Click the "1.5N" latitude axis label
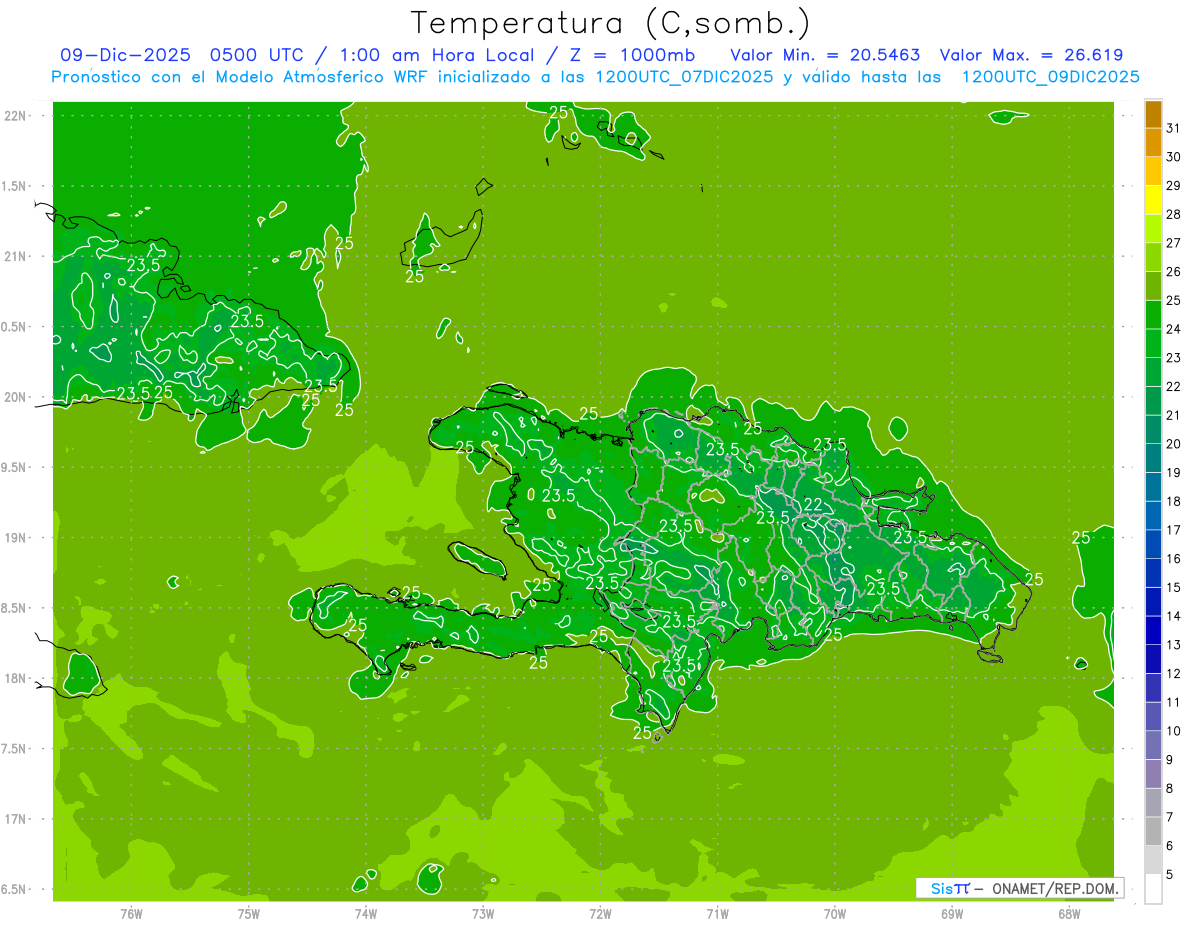 (x=15, y=186)
